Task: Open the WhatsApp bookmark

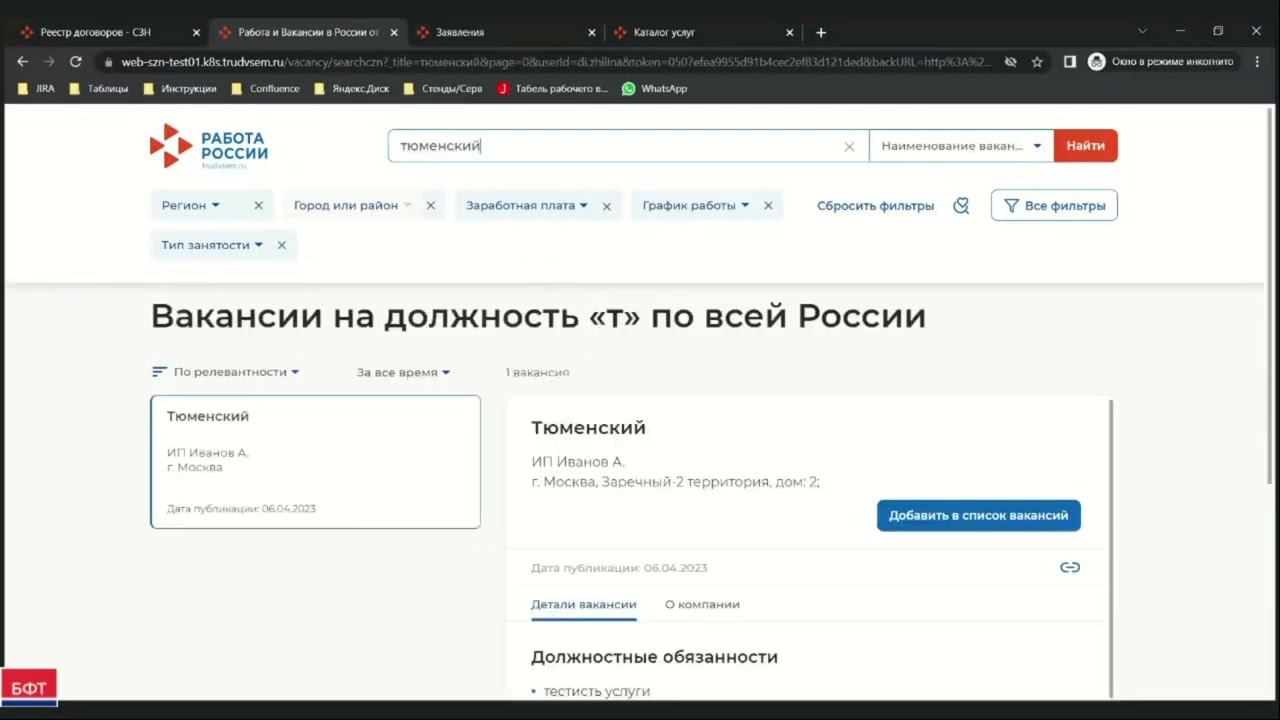Action: coord(654,88)
